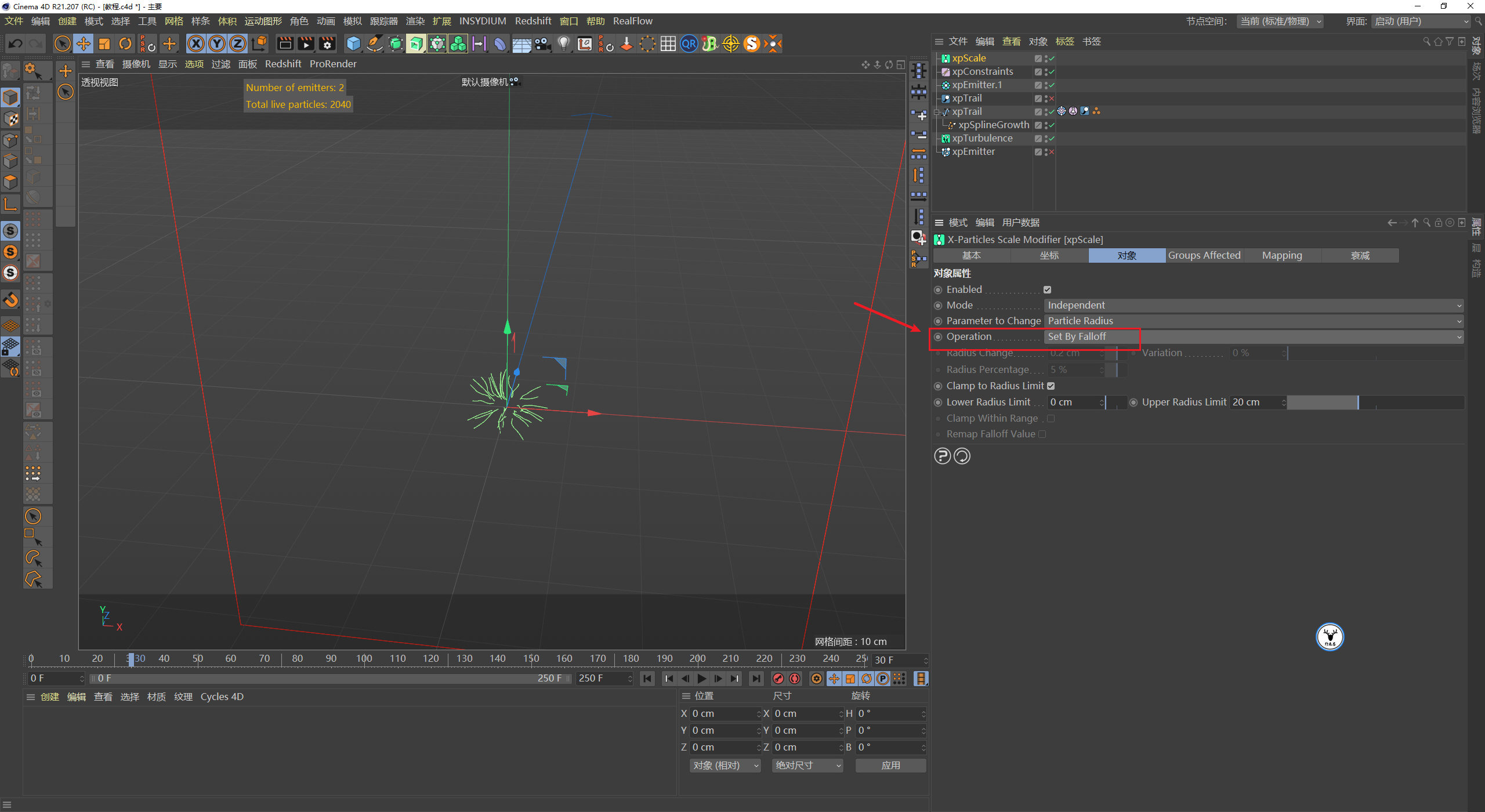Activate the Rotate tool in top toolbar

tap(125, 43)
